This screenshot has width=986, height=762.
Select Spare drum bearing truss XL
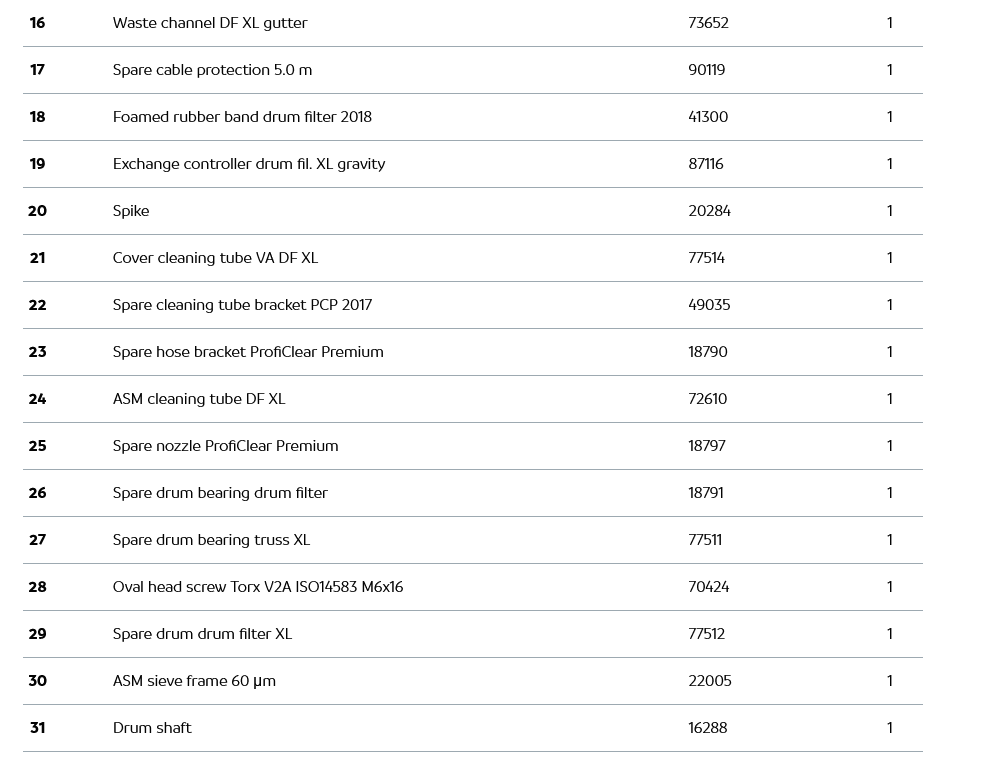pyautogui.click(x=211, y=540)
